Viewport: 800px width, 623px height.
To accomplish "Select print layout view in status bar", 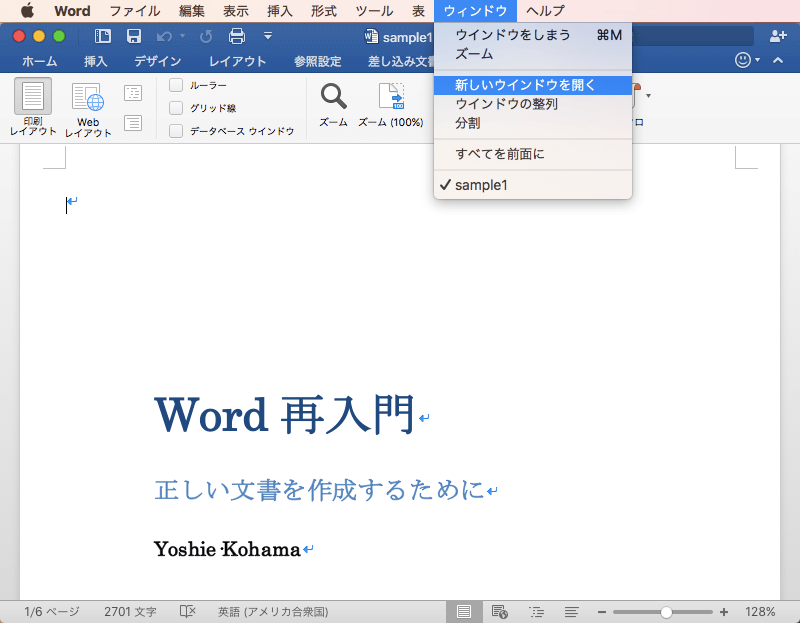I will click(x=464, y=612).
